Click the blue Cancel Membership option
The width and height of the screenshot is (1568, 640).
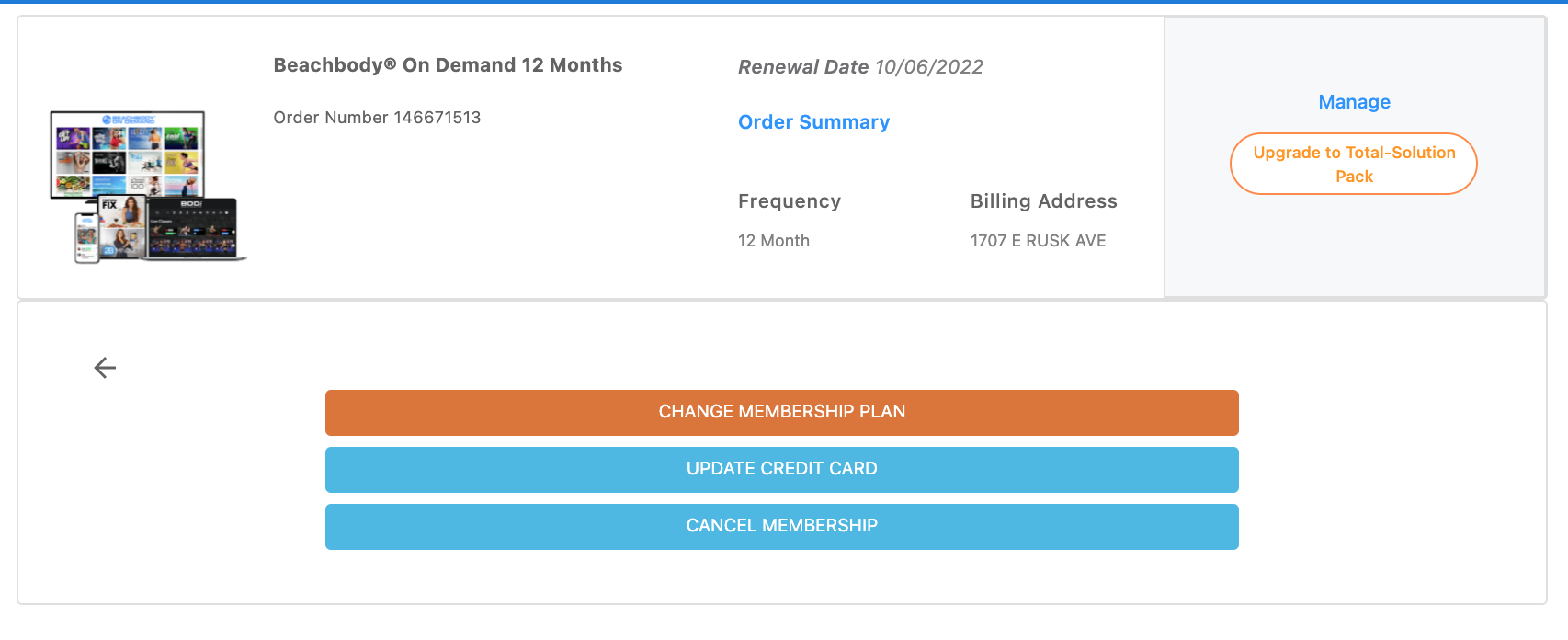[x=781, y=526]
